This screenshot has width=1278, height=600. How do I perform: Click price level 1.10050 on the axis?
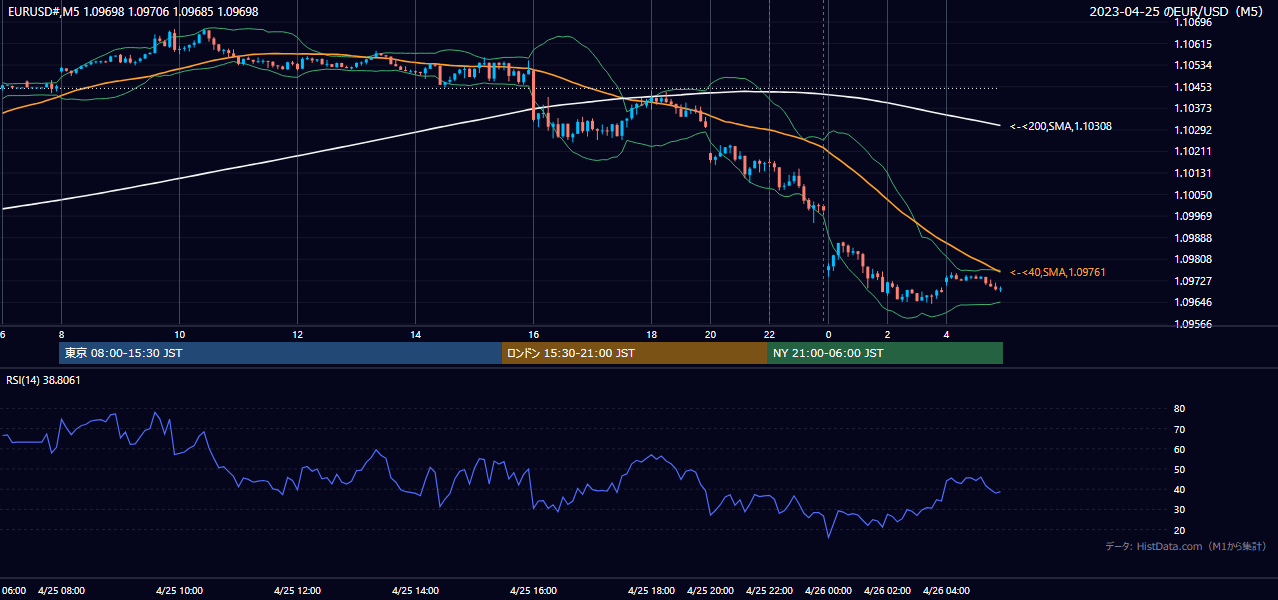(x=1193, y=194)
